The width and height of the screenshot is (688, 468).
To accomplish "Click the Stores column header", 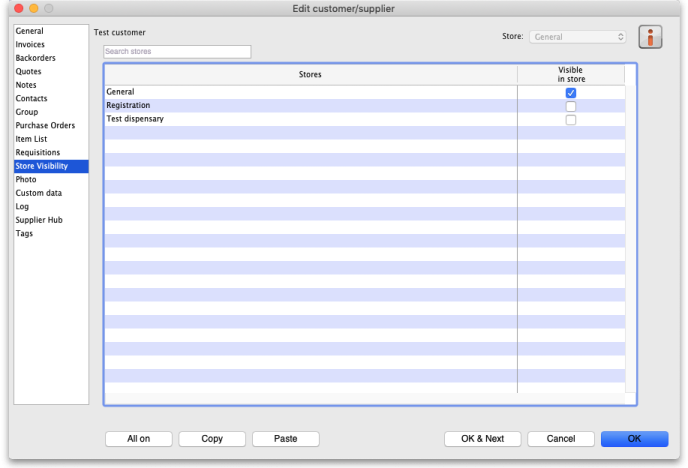I will tap(310, 75).
